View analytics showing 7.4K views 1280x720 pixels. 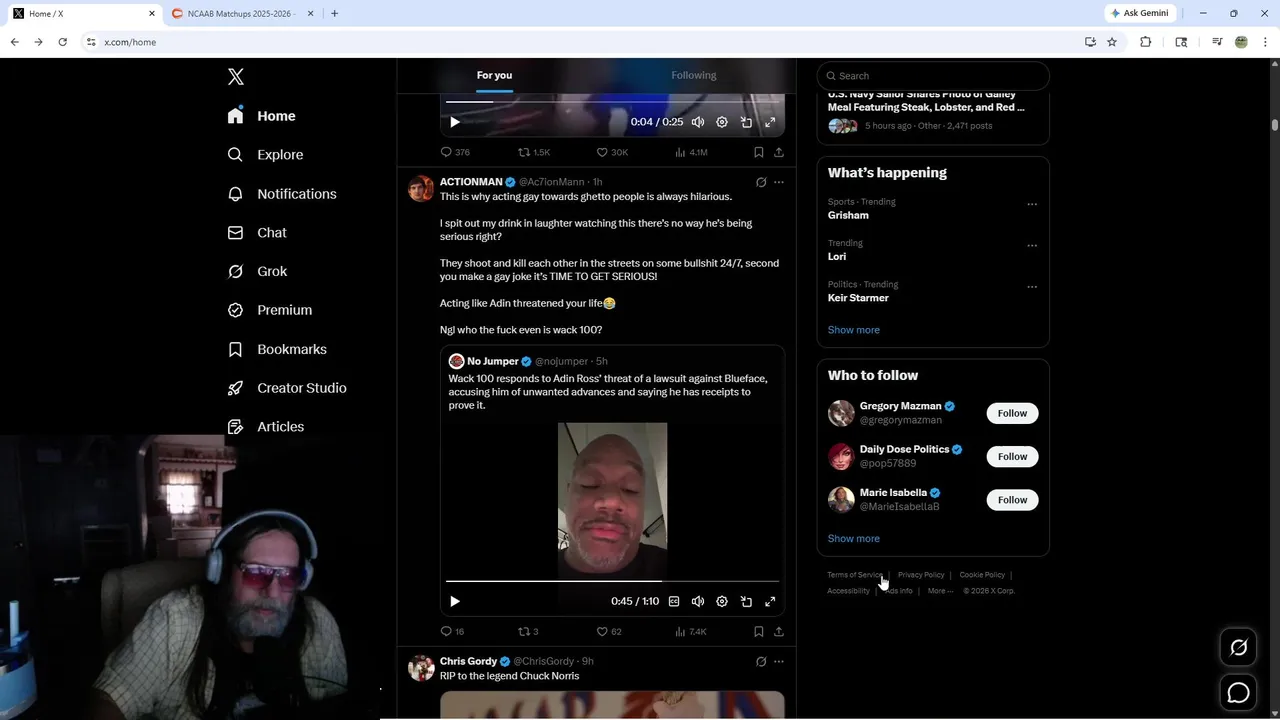point(691,631)
